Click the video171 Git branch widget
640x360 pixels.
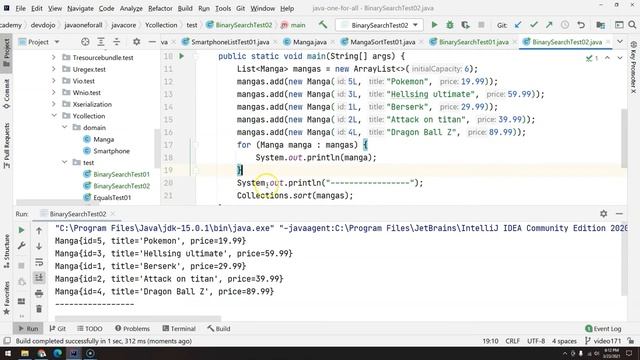603,341
